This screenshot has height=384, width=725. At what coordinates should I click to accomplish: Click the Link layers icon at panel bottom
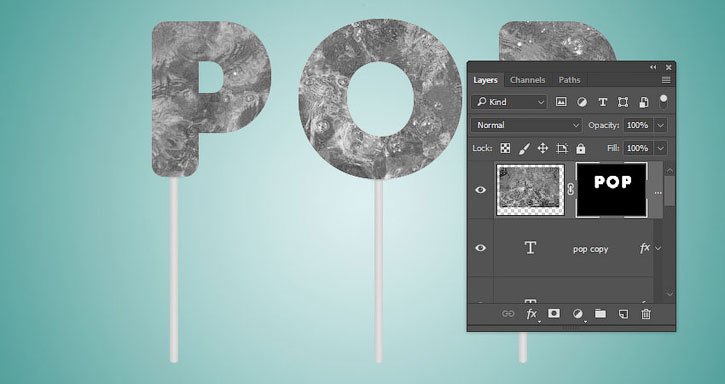[x=508, y=314]
